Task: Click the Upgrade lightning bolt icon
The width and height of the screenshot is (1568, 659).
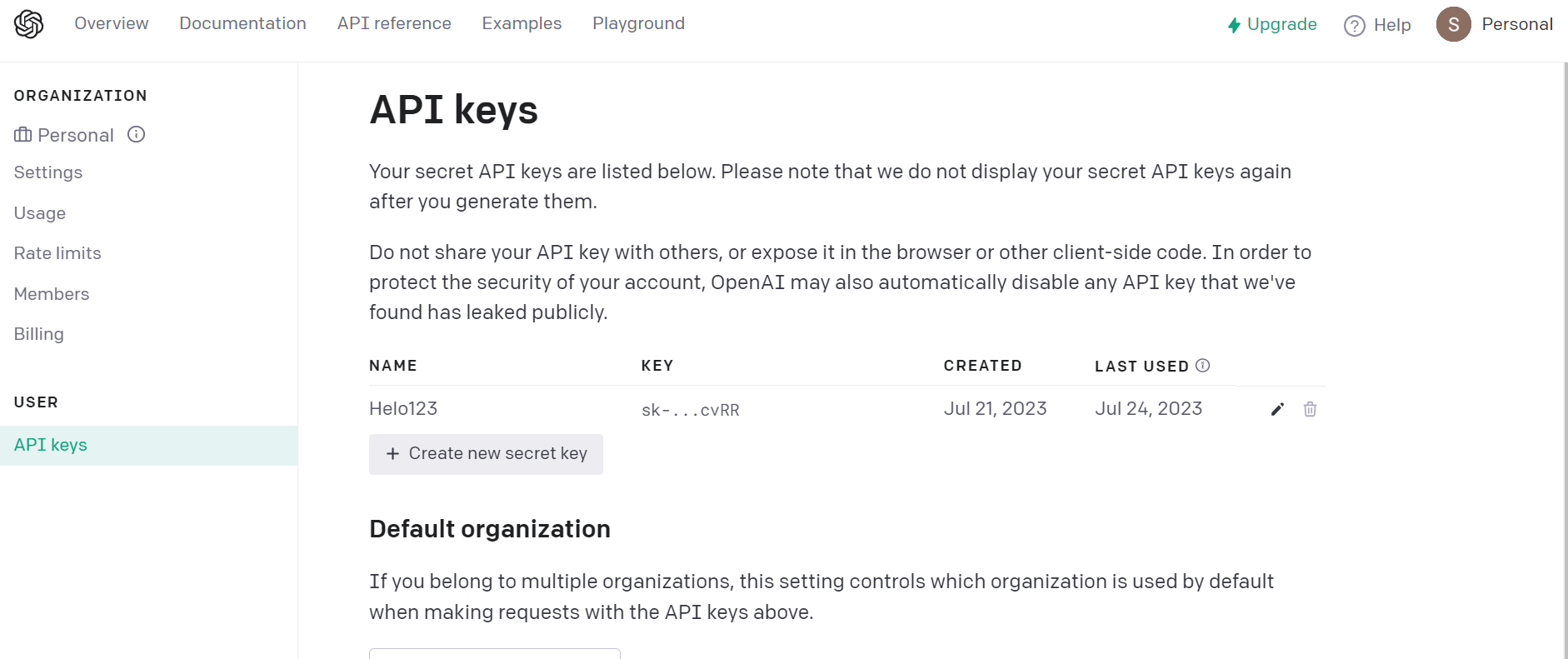Action: pos(1234,26)
